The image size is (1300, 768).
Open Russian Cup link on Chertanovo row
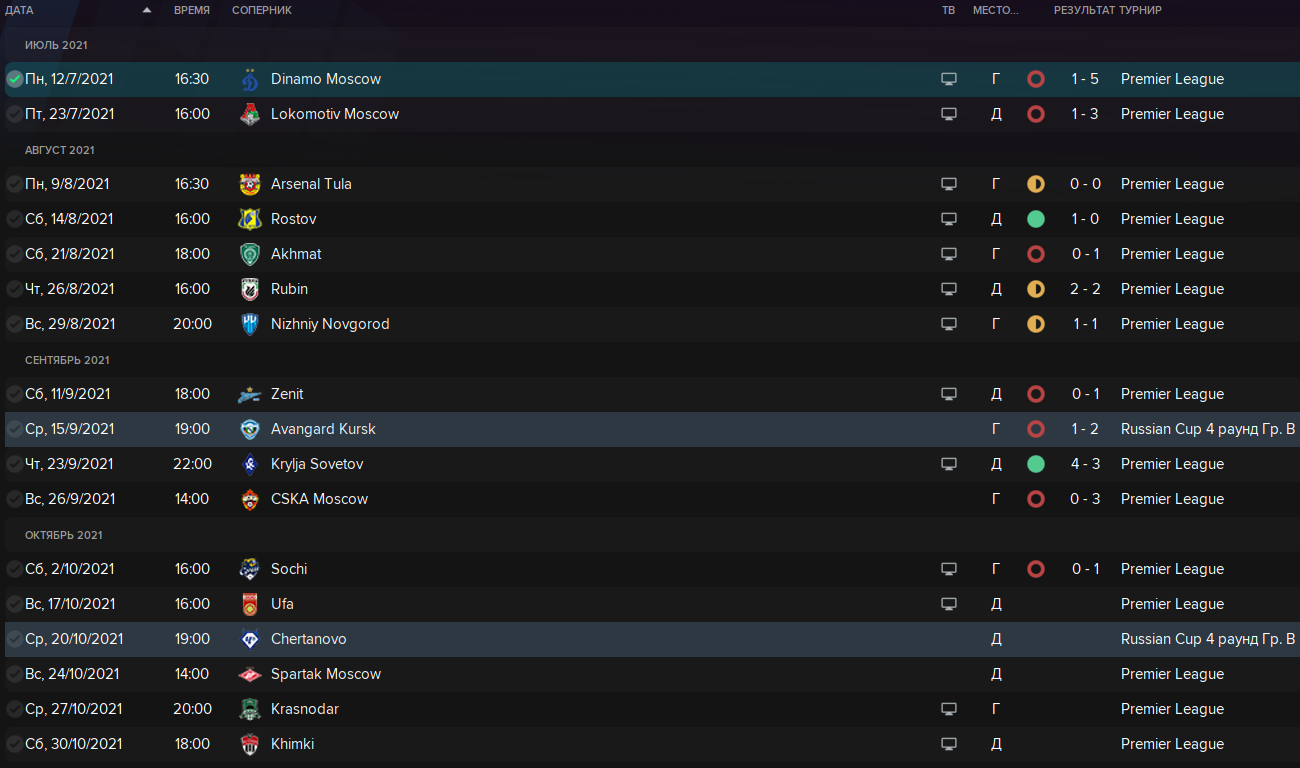pos(1207,639)
